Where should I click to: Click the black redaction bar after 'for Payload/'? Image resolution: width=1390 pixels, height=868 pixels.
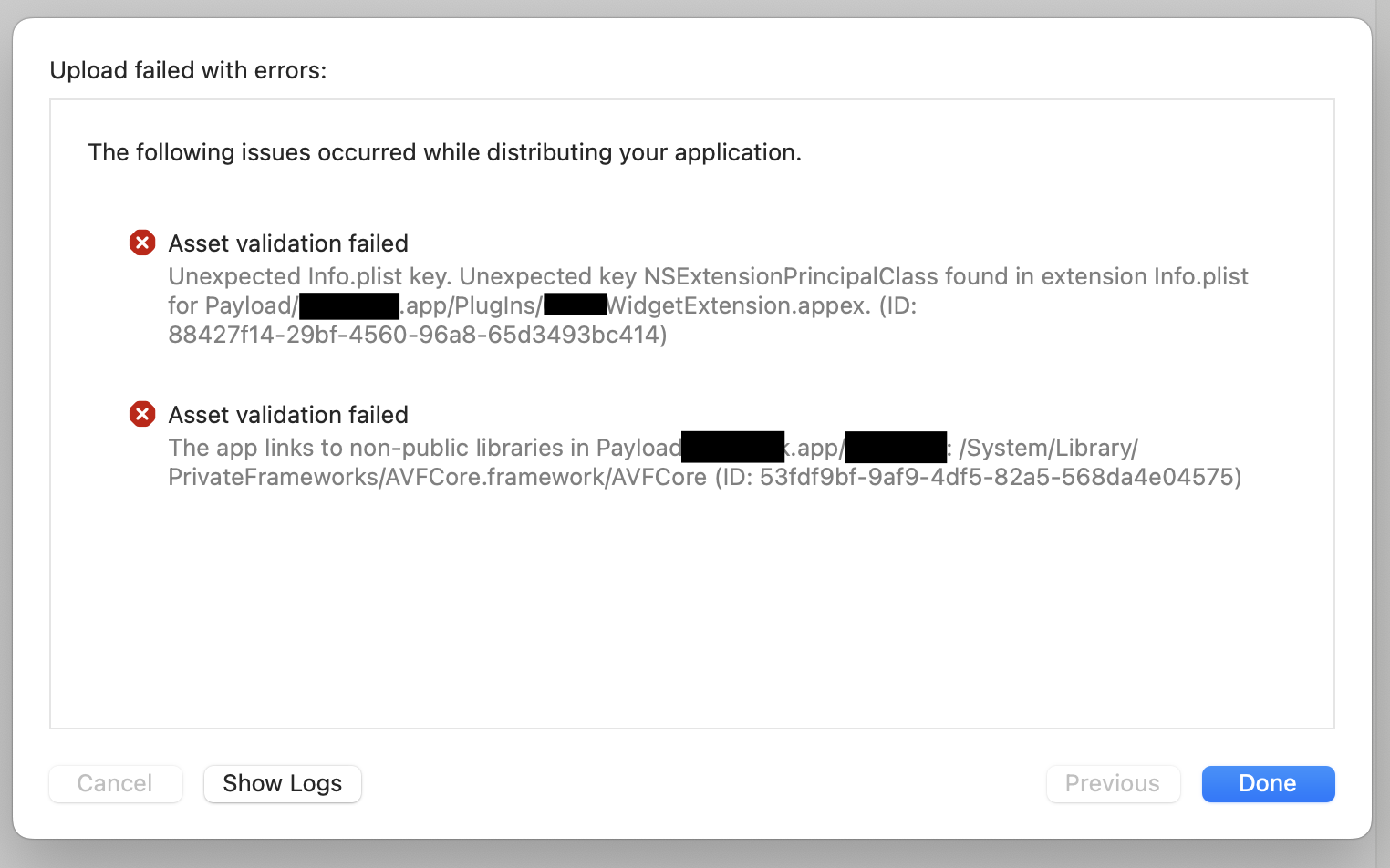[349, 305]
